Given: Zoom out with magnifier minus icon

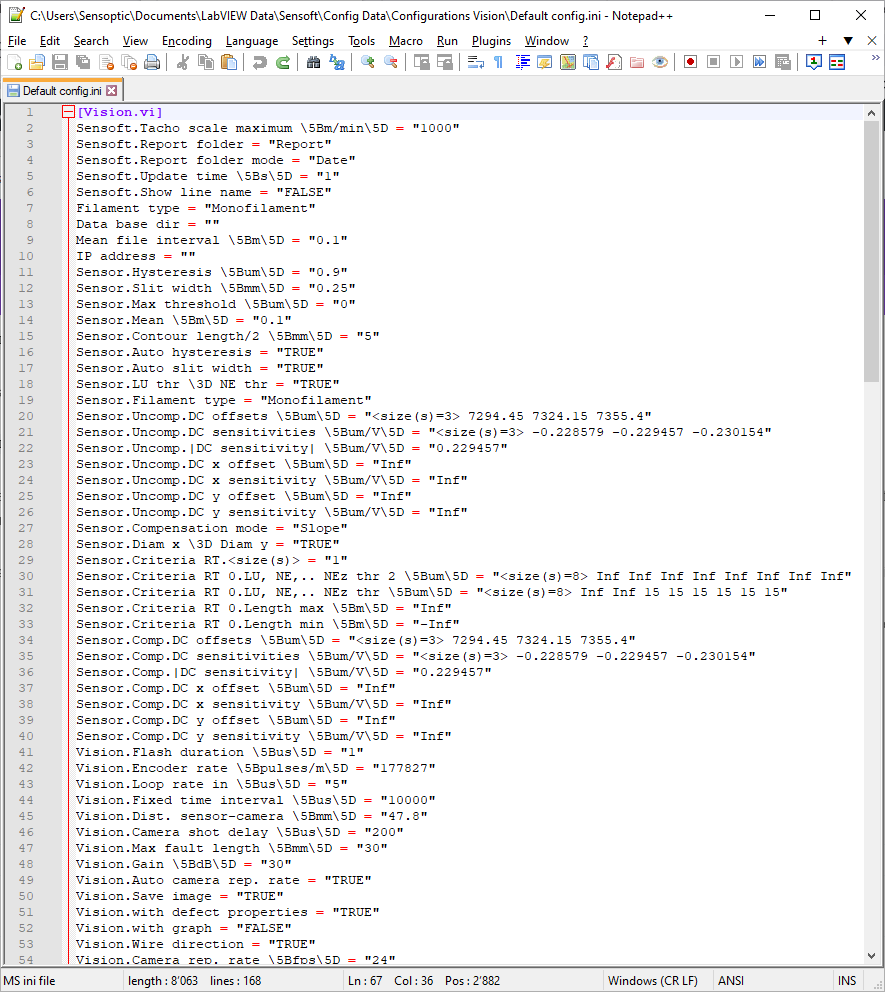Looking at the screenshot, I should [x=390, y=62].
